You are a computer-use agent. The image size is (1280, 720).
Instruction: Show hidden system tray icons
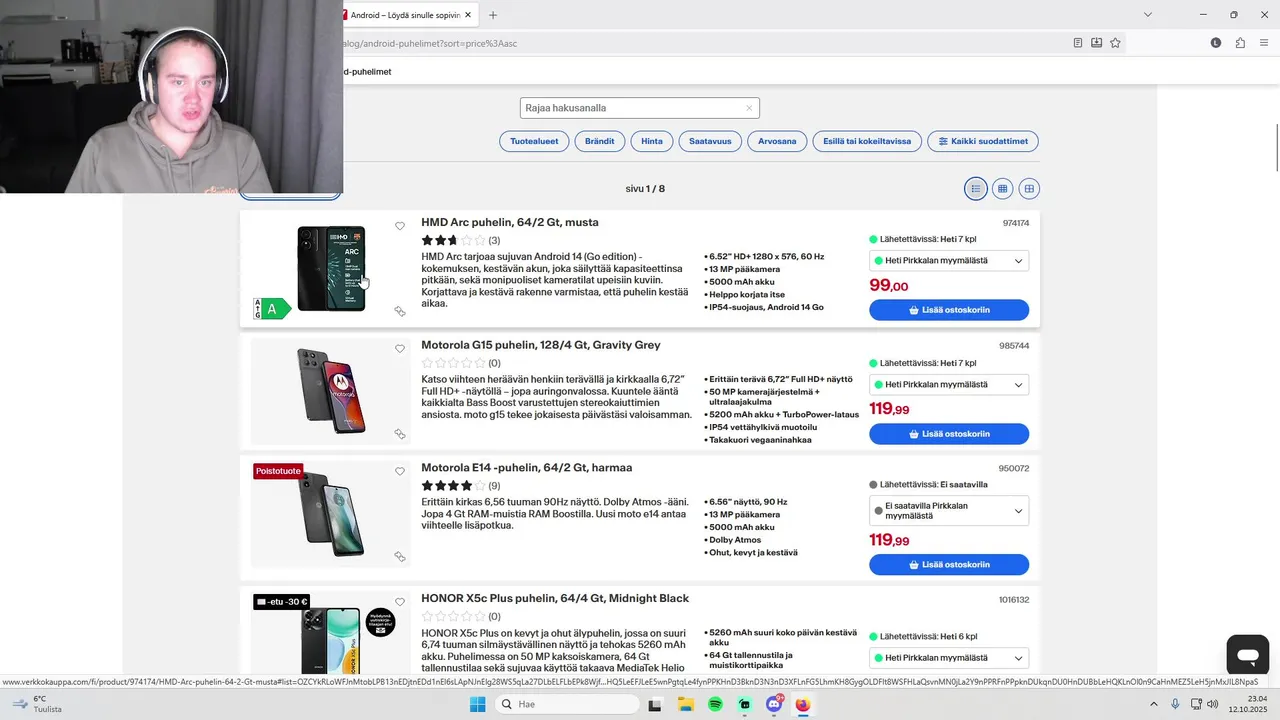[1154, 704]
